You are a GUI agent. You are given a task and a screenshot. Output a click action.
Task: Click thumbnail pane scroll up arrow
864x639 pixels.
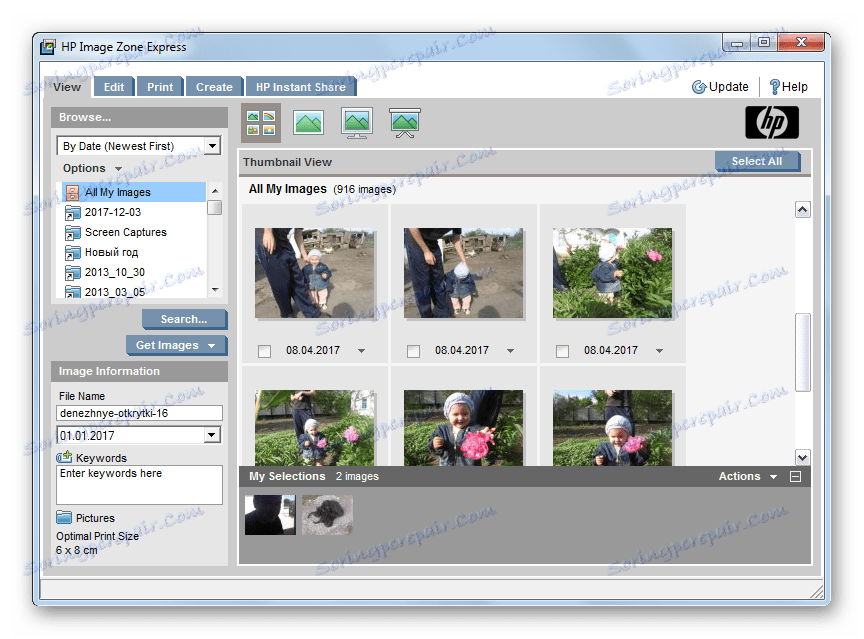(803, 209)
